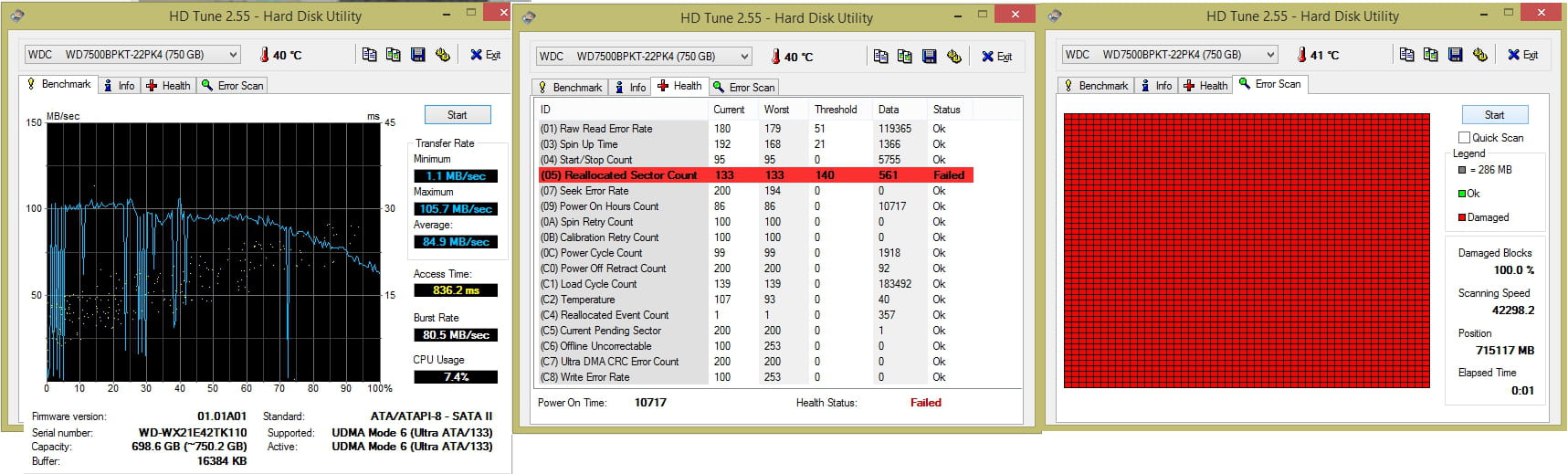Click the Current column header
1568x474 pixels.
click(x=734, y=110)
